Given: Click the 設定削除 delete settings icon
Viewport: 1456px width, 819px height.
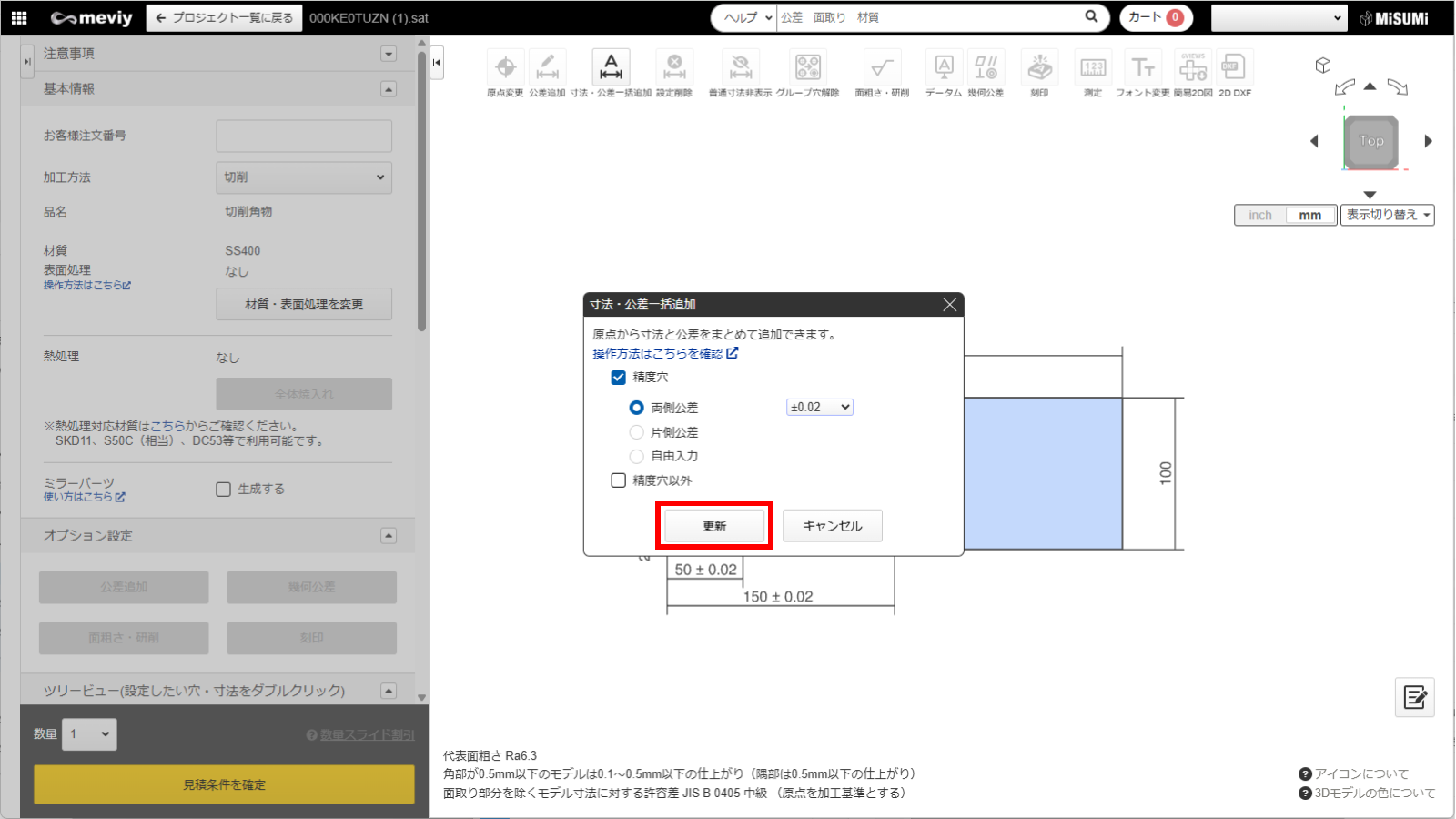Looking at the screenshot, I should 674,68.
